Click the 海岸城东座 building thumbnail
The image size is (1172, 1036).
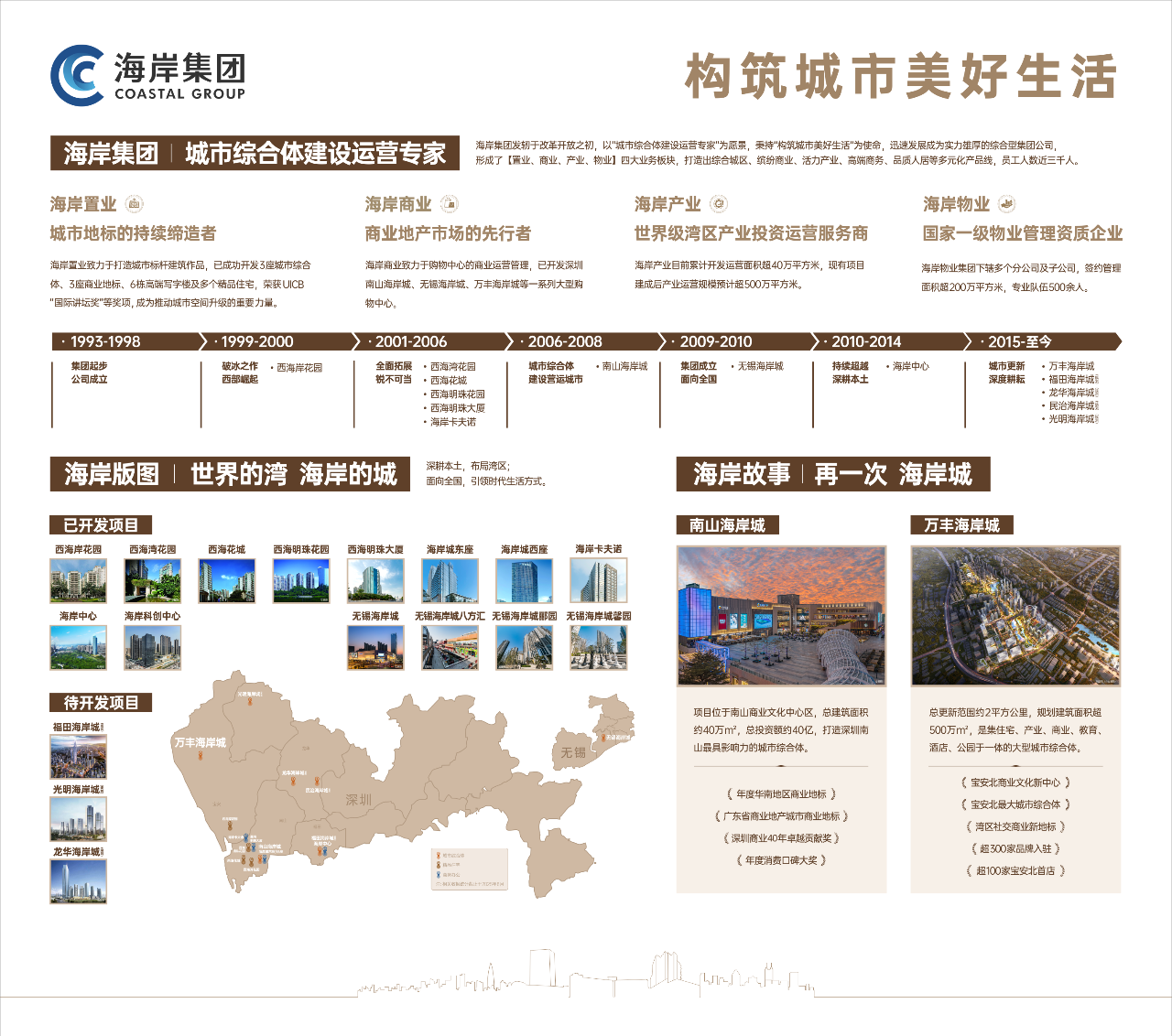tap(450, 580)
